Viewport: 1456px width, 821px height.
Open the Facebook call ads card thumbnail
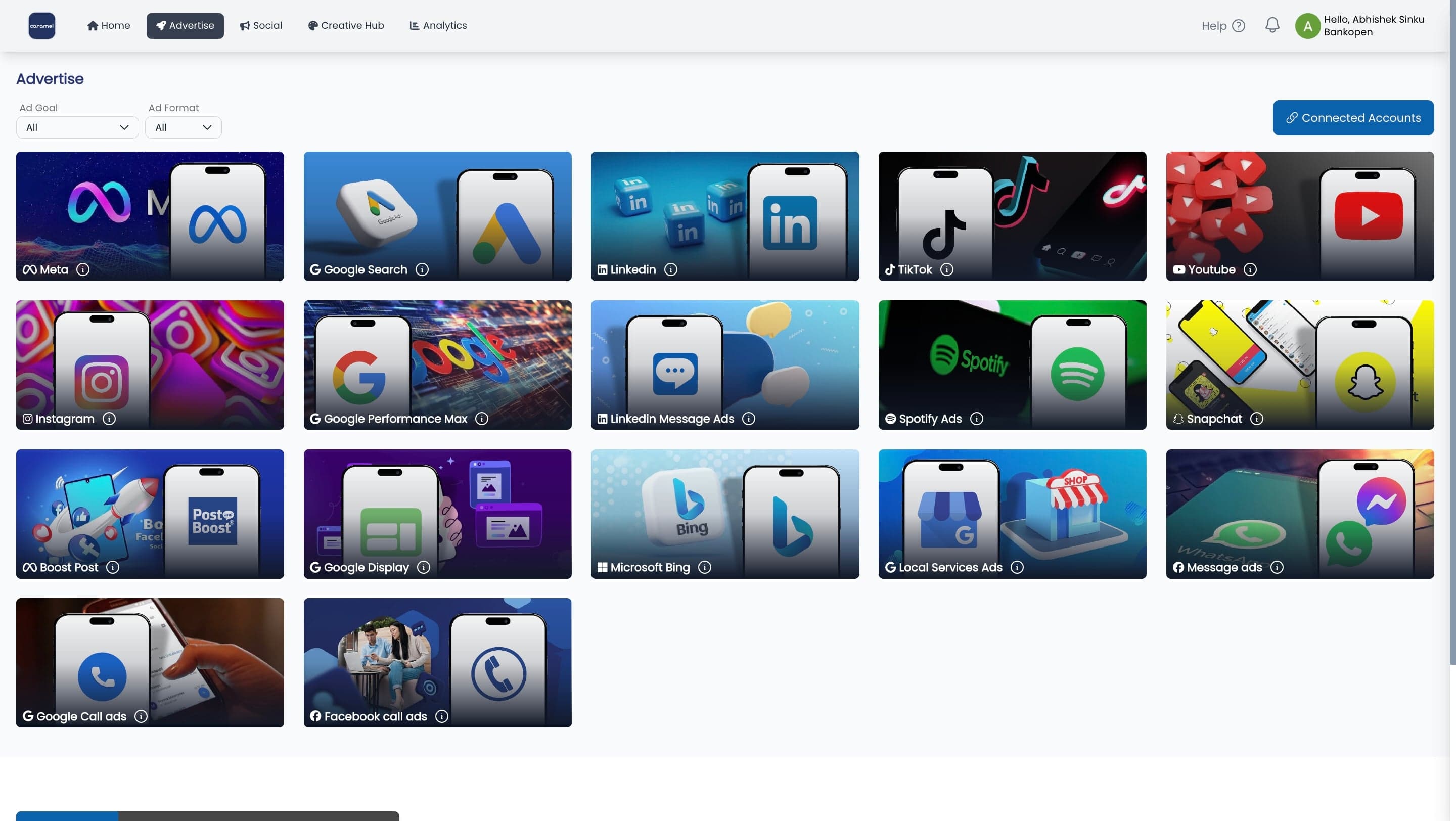click(437, 662)
